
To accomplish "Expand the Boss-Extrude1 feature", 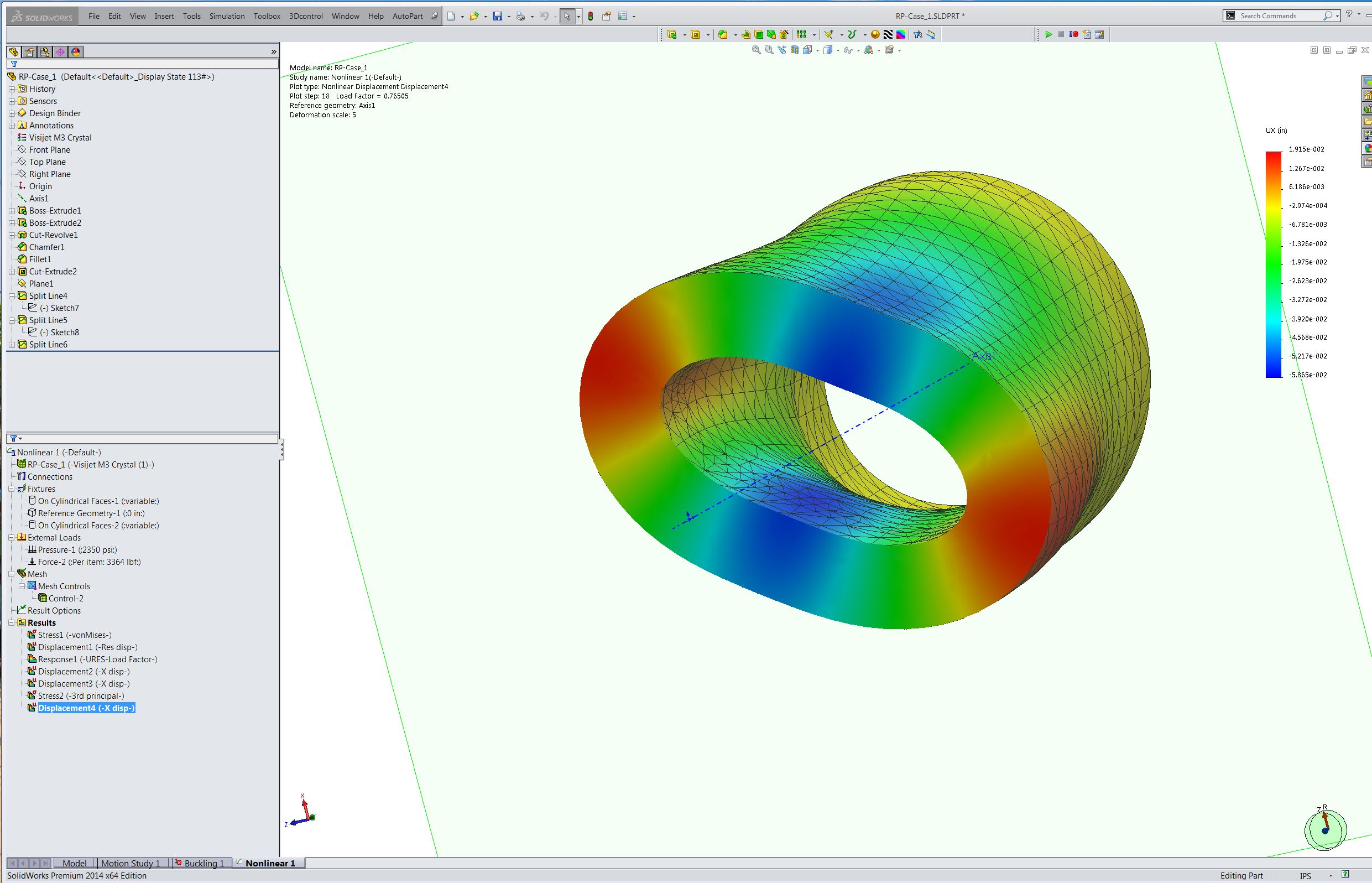I will [x=12, y=210].
